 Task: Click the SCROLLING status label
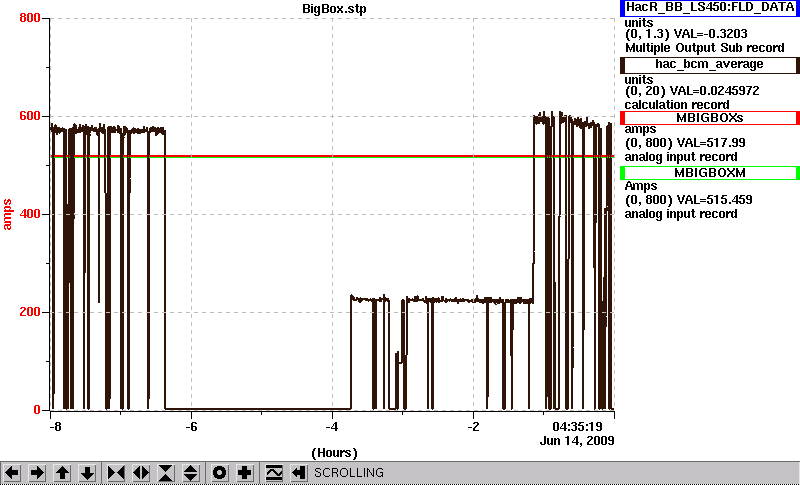[348, 473]
